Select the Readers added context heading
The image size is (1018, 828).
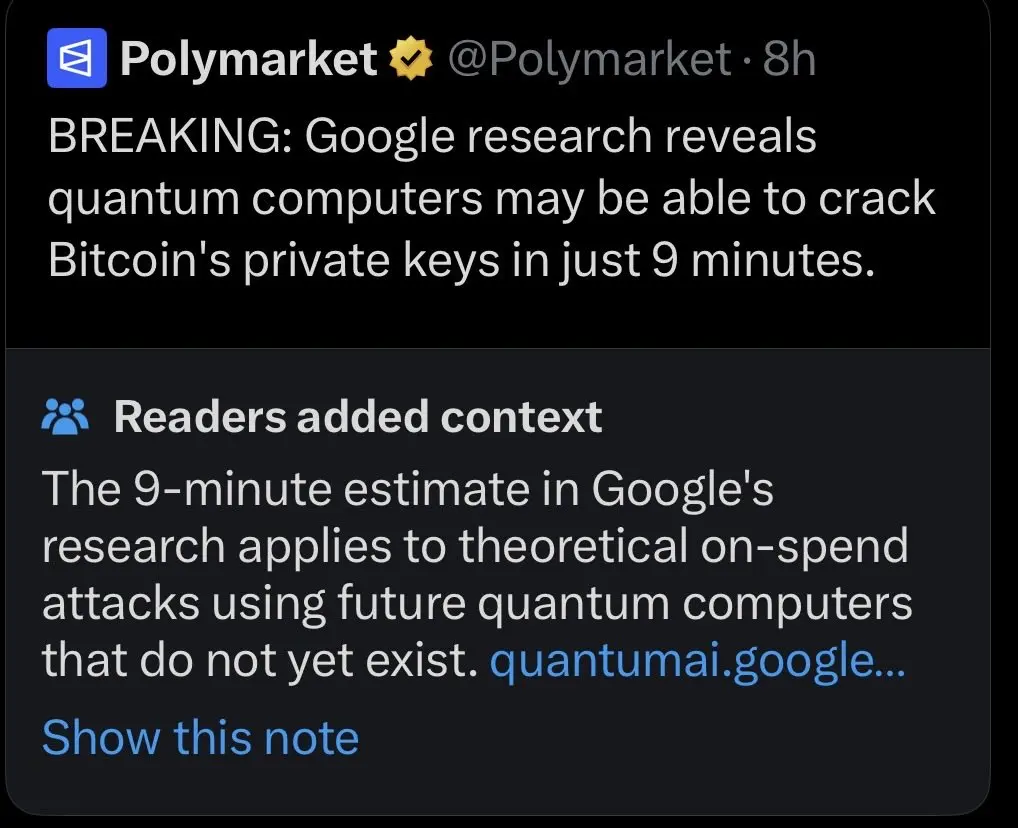(x=358, y=416)
